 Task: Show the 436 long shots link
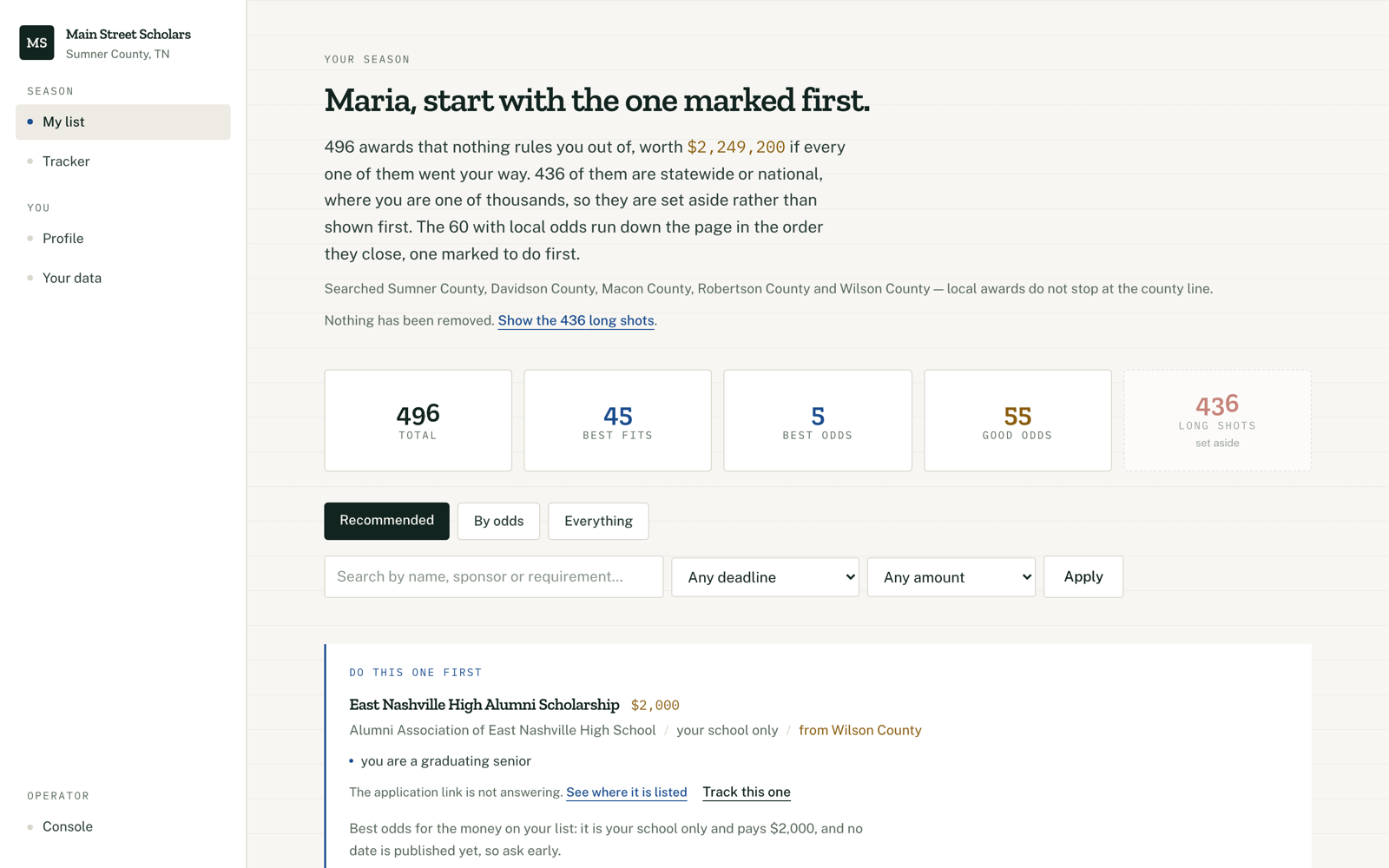pyautogui.click(x=576, y=320)
